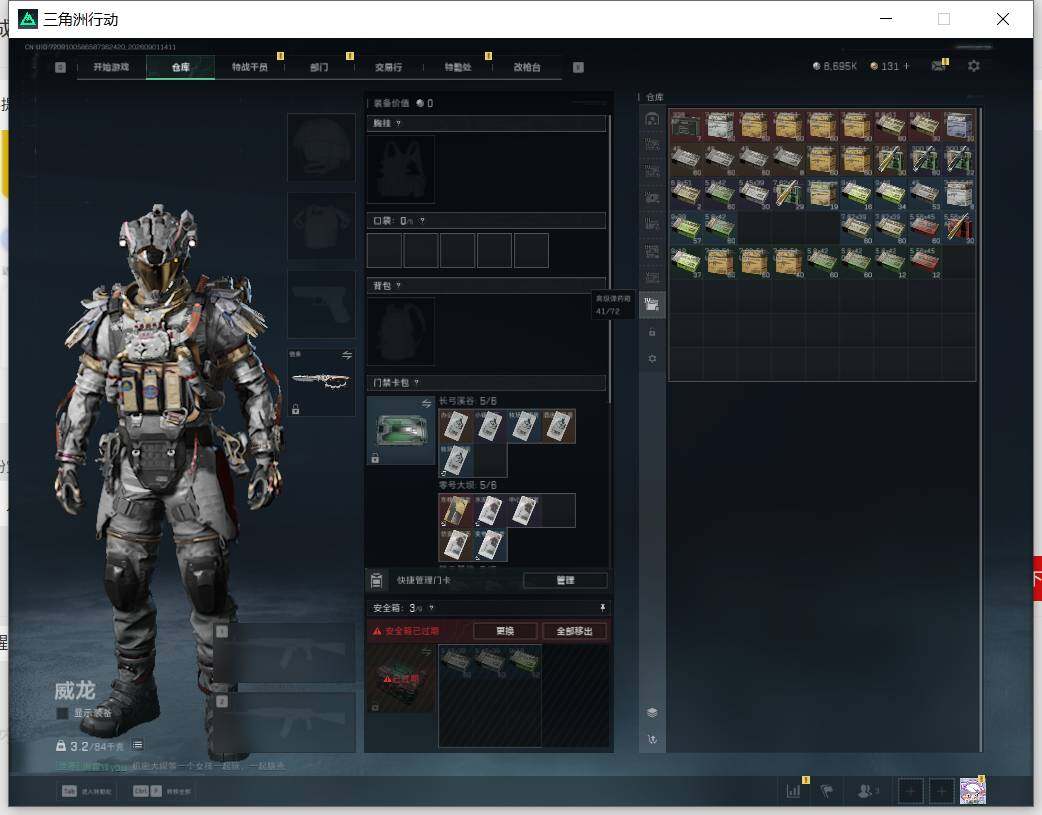The height and width of the screenshot is (815, 1042).
Task: Click the help icon beside 背包
Action: tap(398, 286)
